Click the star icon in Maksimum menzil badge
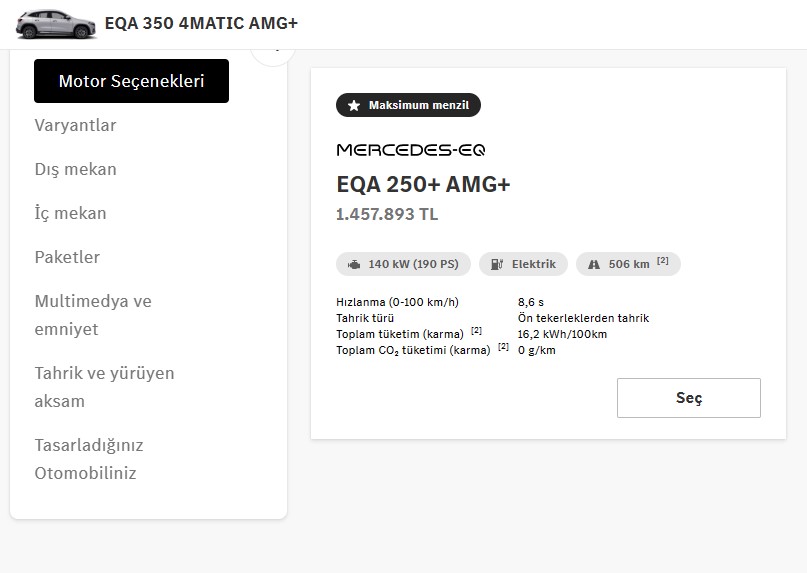Screen dimensions: 807x573 (354, 106)
